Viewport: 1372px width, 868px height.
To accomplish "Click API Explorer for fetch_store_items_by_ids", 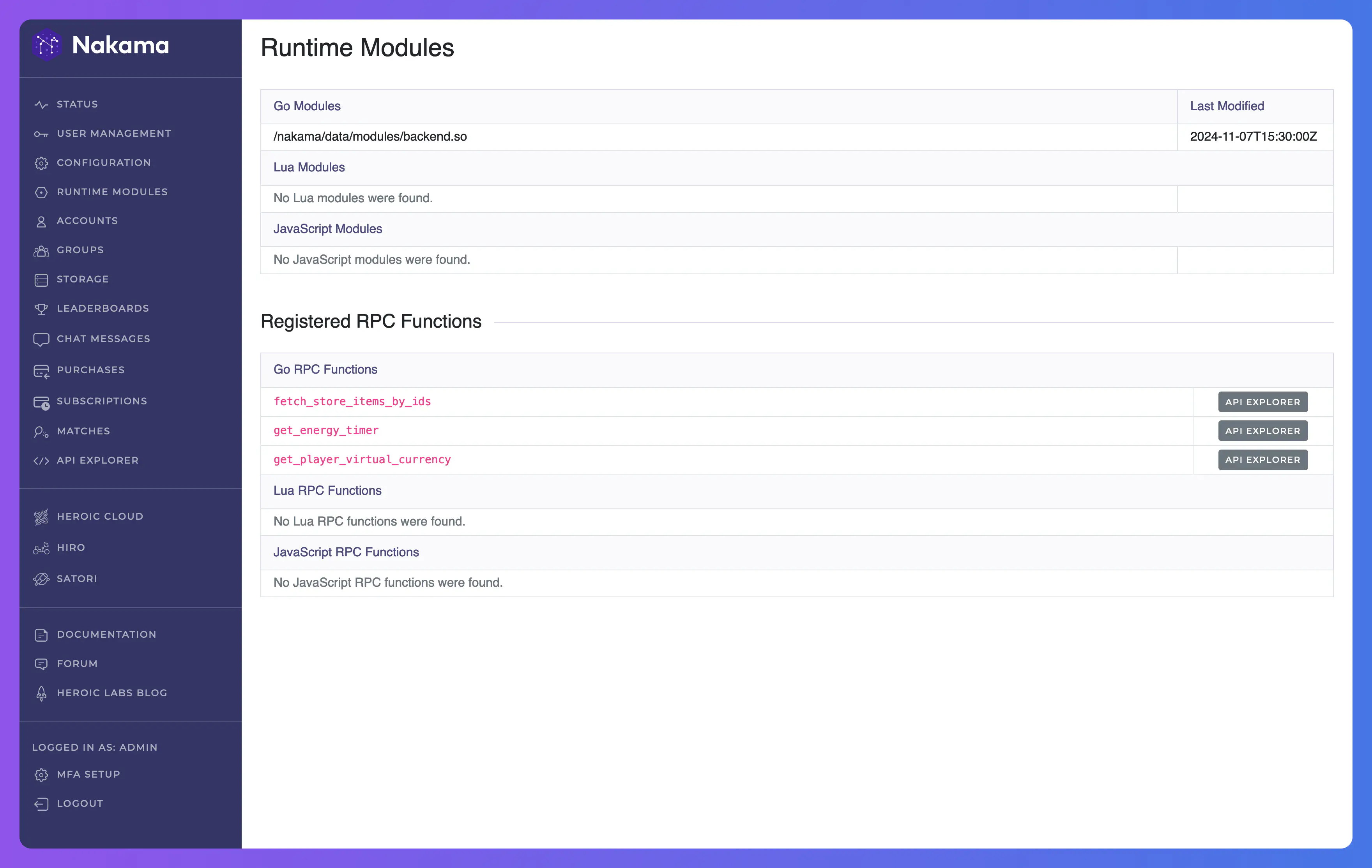I will point(1262,401).
